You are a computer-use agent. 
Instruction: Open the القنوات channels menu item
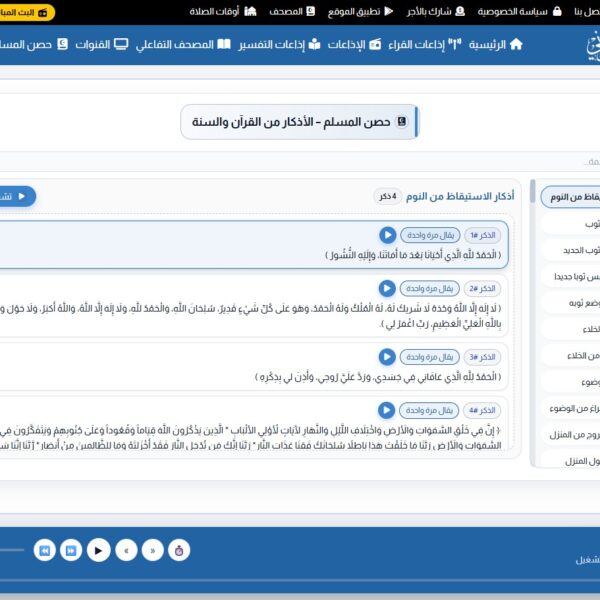pyautogui.click(x=101, y=44)
